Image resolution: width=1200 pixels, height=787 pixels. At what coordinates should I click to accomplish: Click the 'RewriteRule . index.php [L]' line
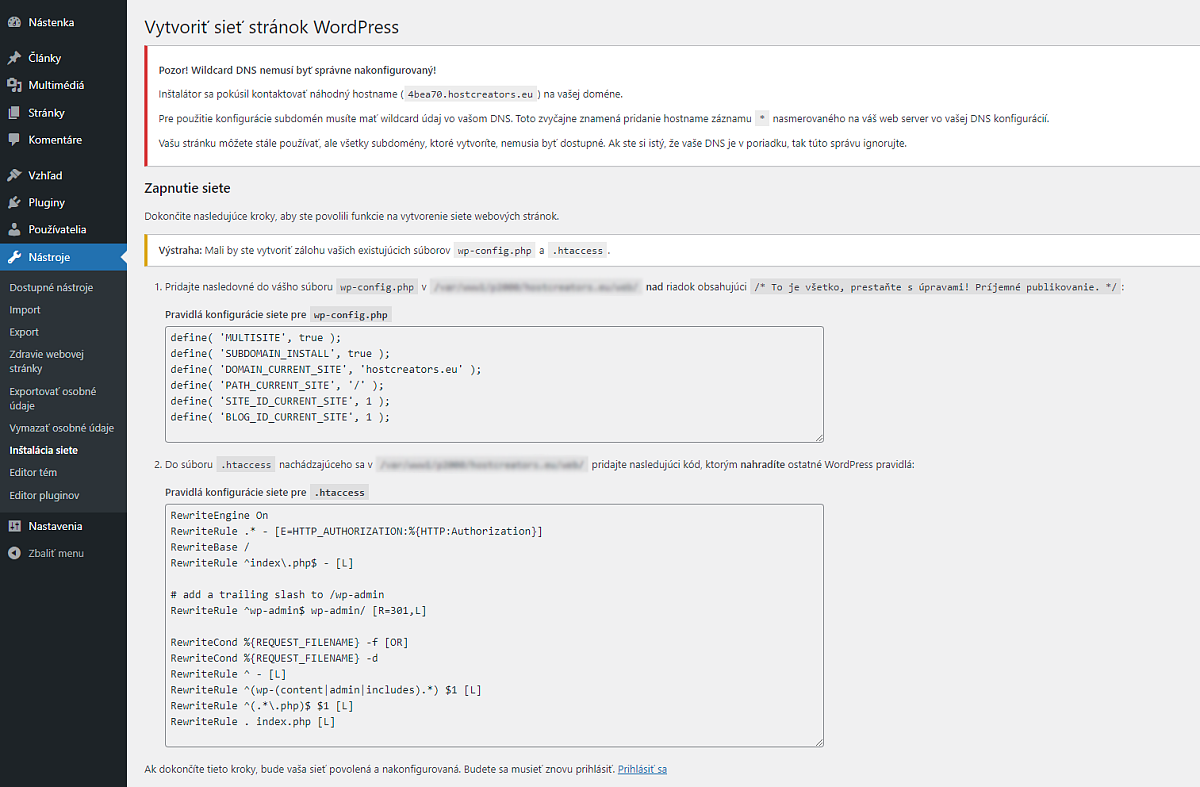tap(253, 721)
